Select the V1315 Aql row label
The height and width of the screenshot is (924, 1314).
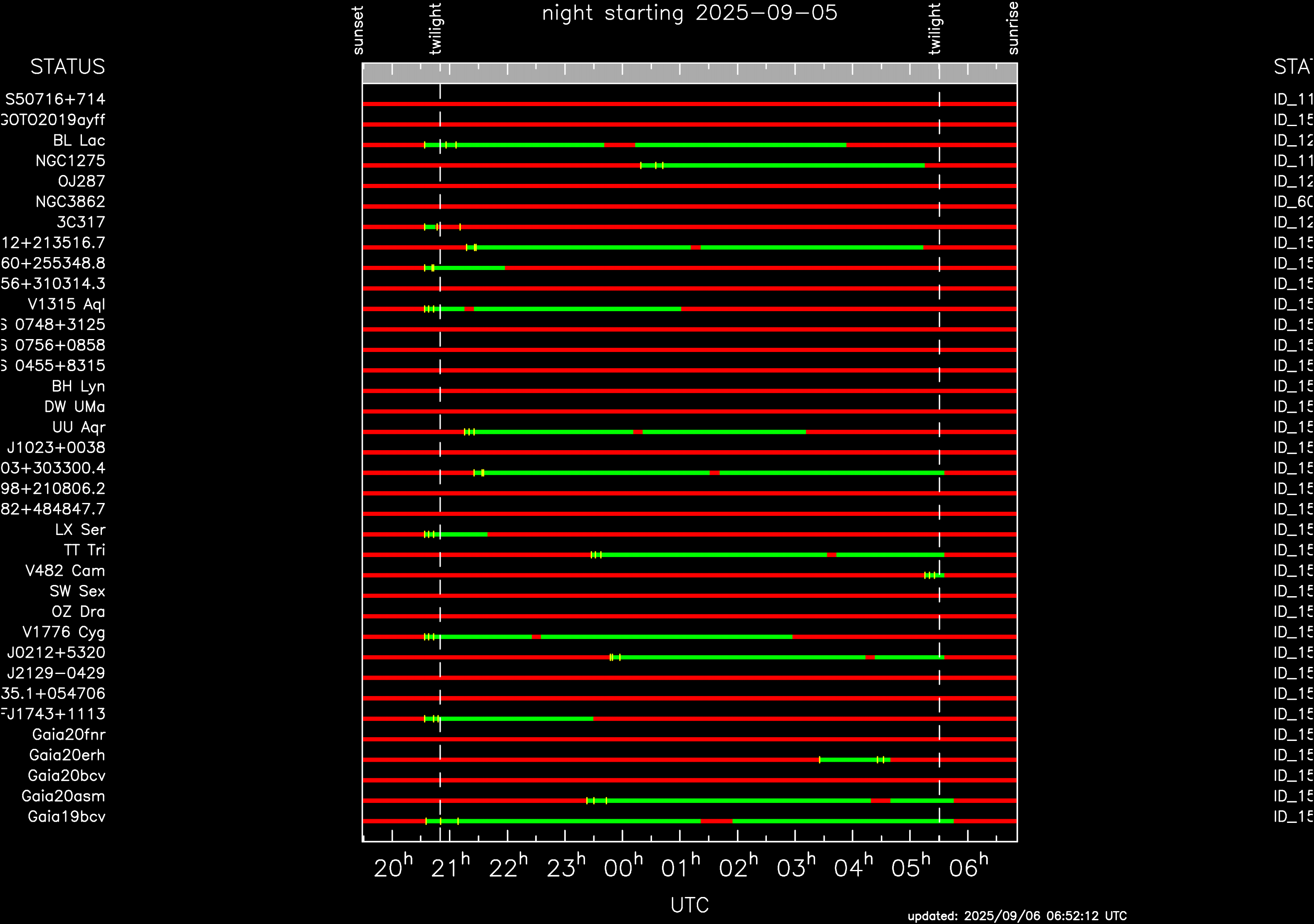click(67, 305)
